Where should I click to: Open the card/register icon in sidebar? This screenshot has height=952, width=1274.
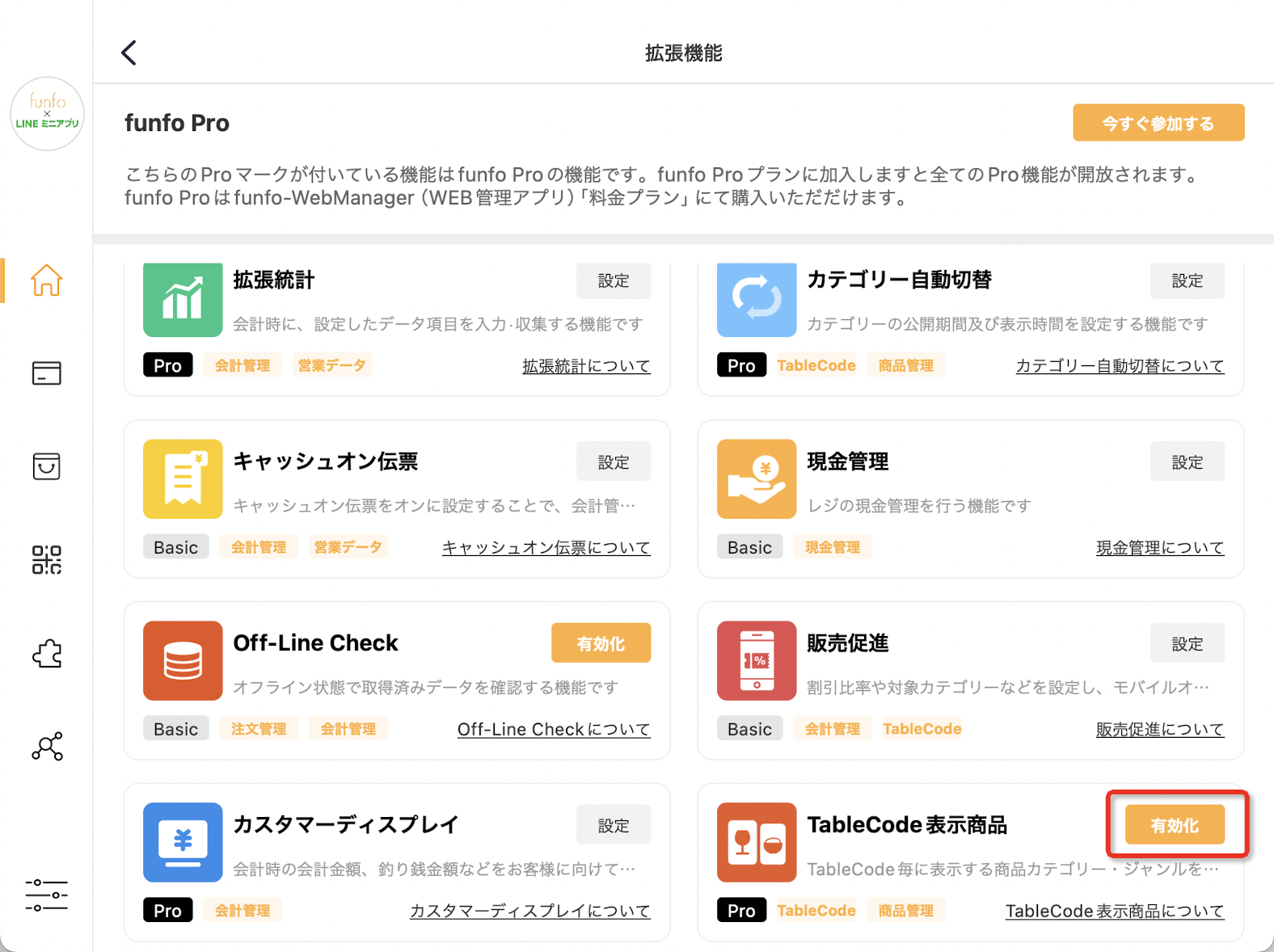click(x=46, y=373)
